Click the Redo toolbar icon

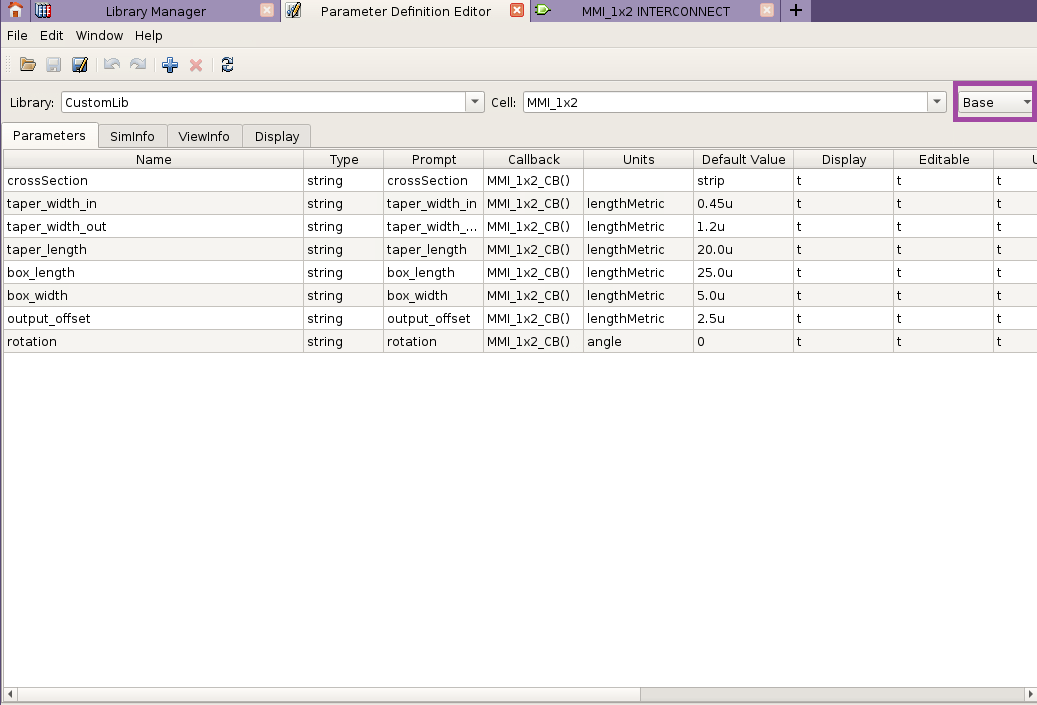(138, 65)
